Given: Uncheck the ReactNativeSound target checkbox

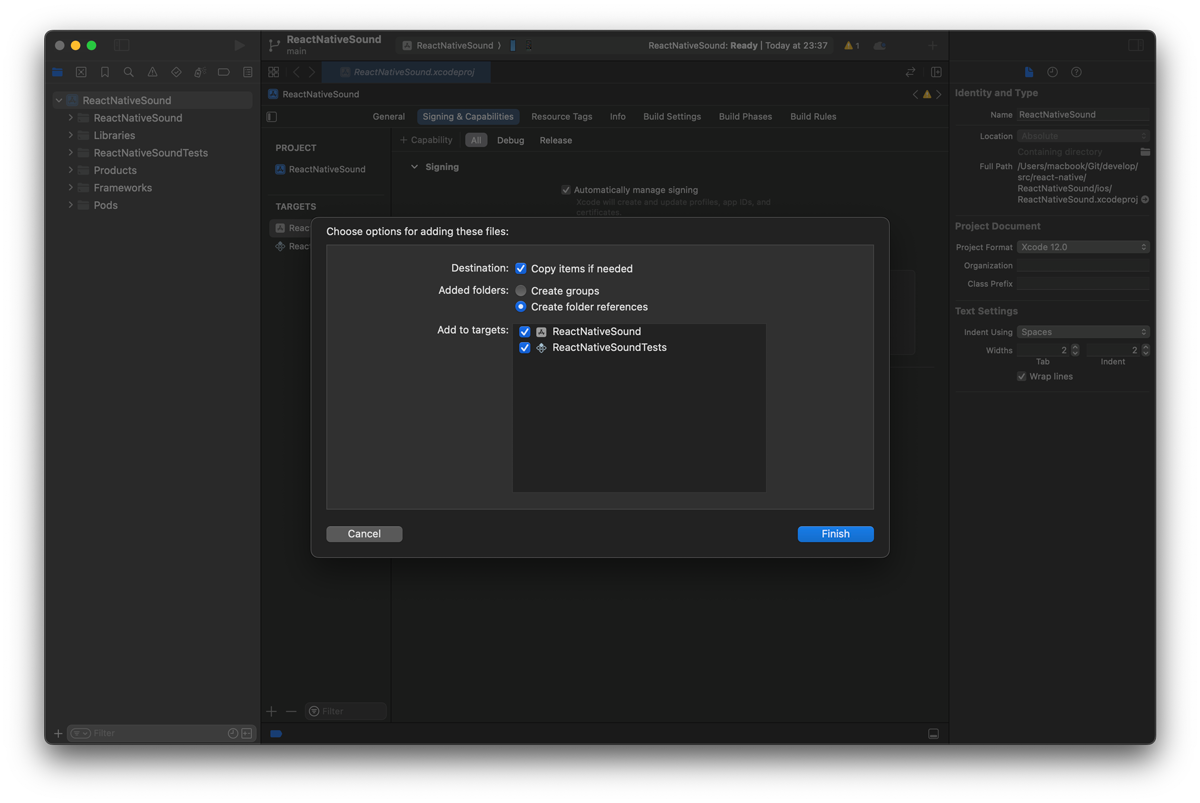Looking at the screenshot, I should (x=525, y=331).
